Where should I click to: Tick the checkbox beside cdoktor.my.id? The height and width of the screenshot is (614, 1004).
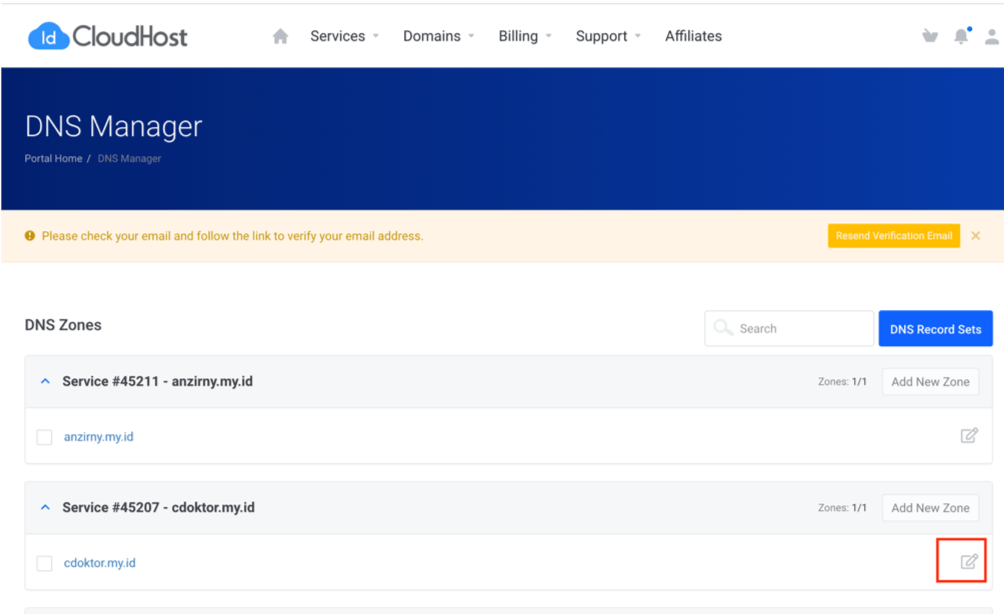pos(44,563)
